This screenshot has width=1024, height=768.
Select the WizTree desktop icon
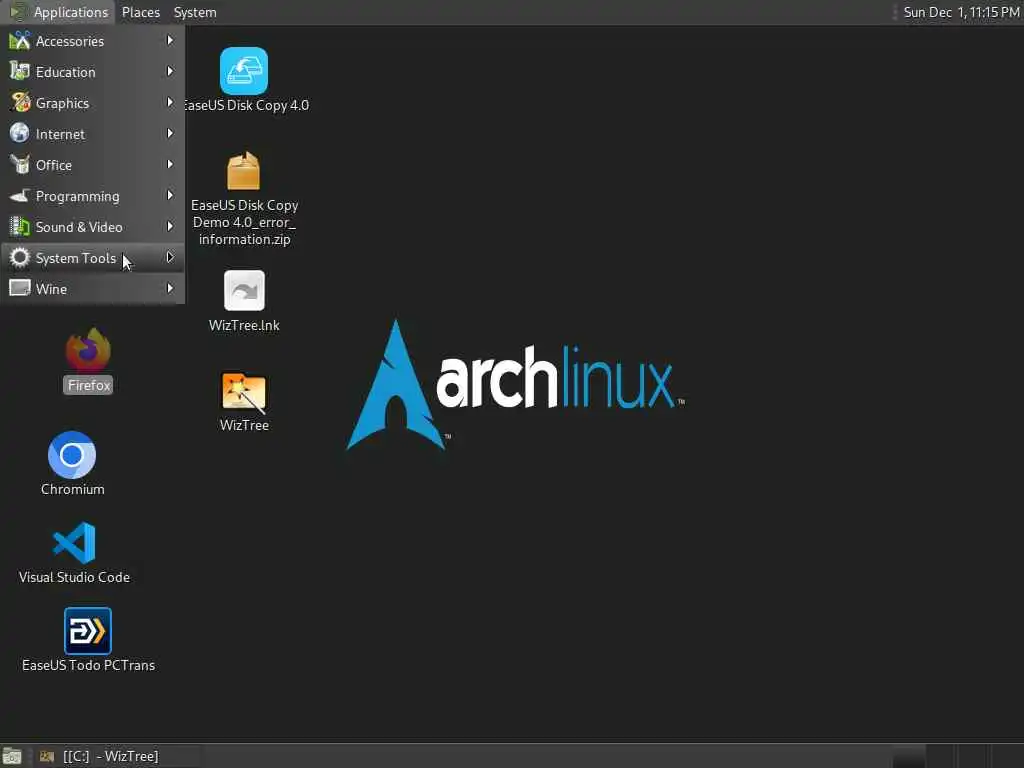pos(244,392)
